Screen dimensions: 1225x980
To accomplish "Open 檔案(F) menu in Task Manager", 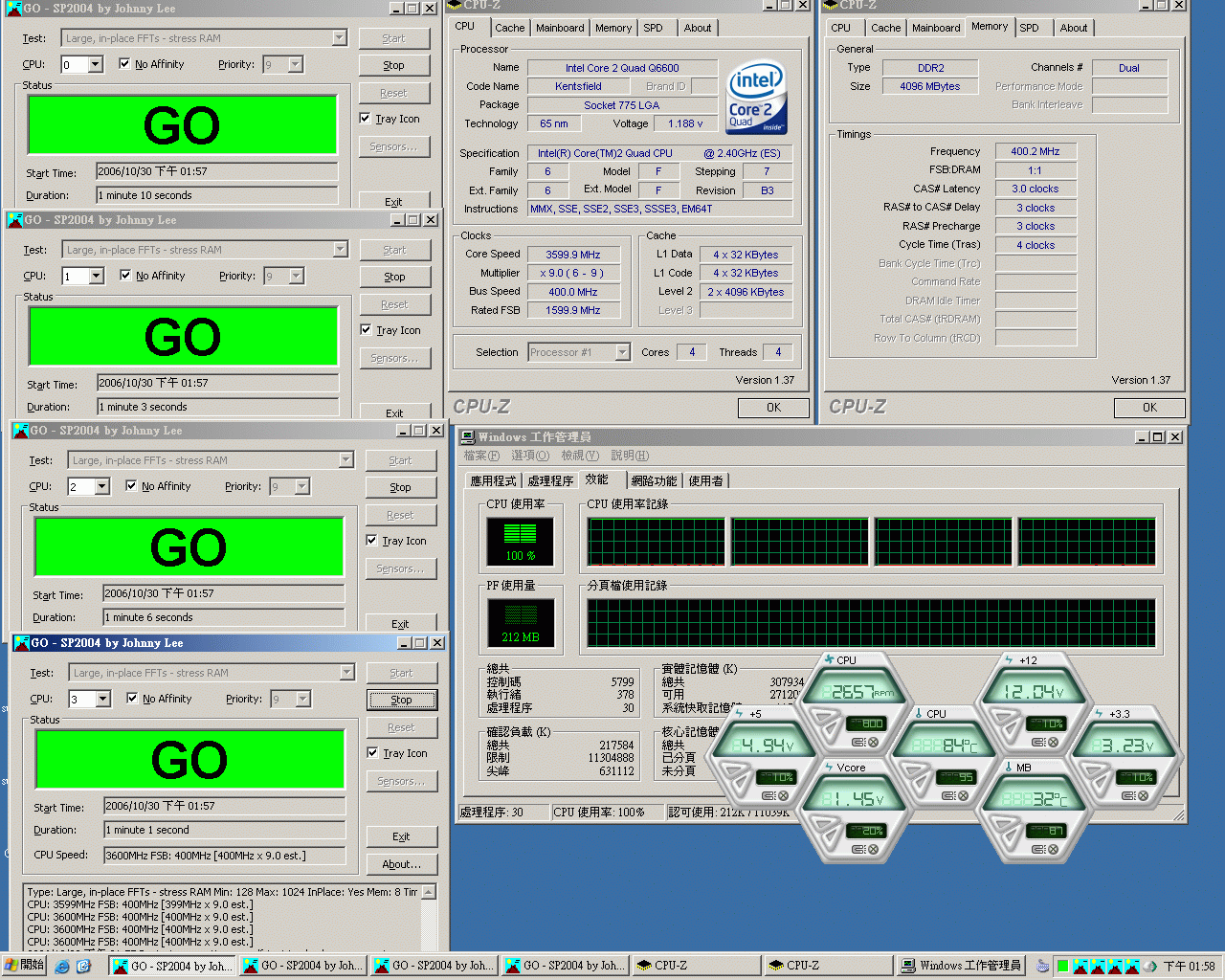I will tap(481, 456).
